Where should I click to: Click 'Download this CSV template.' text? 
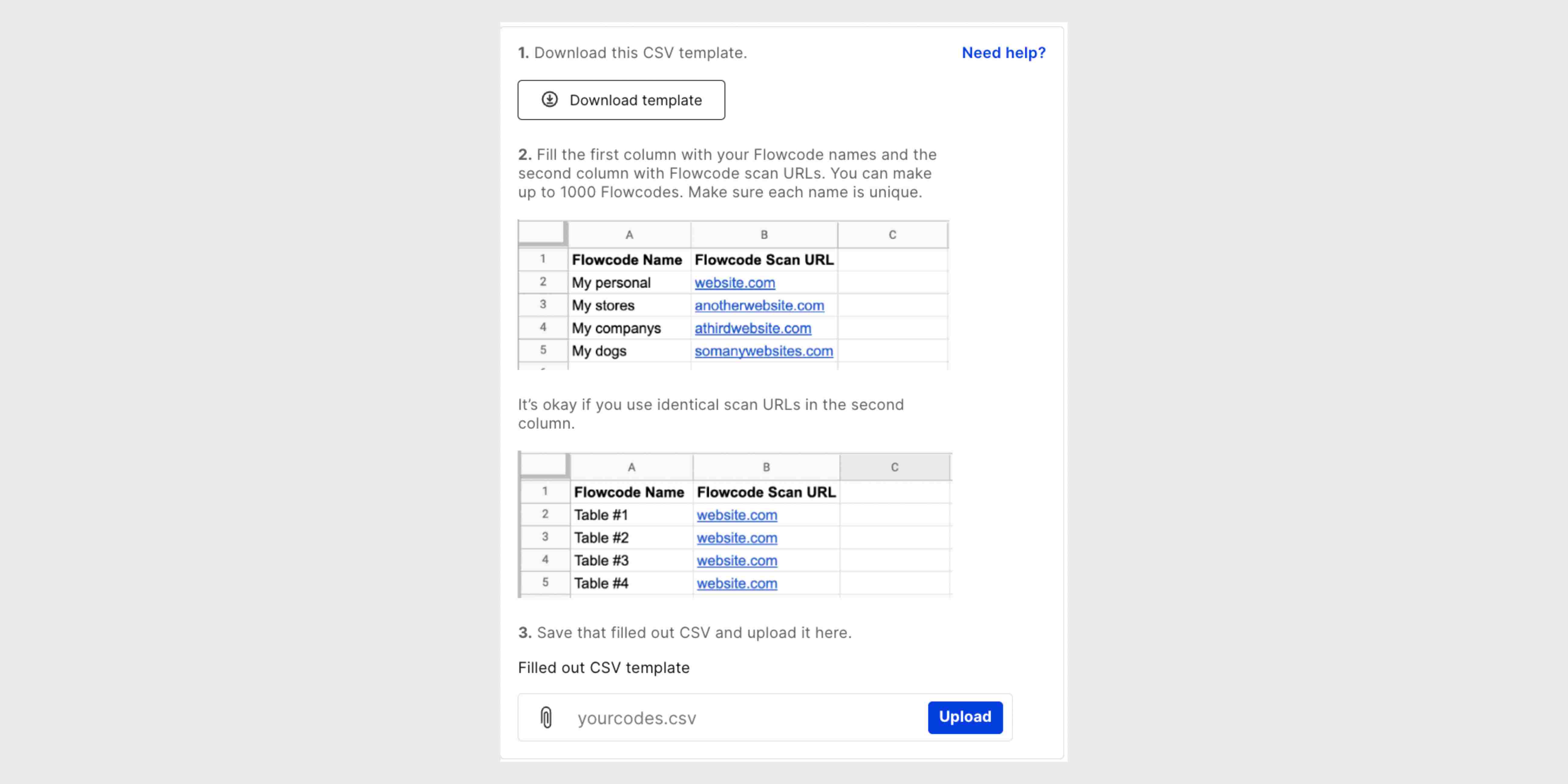pyautogui.click(x=640, y=53)
